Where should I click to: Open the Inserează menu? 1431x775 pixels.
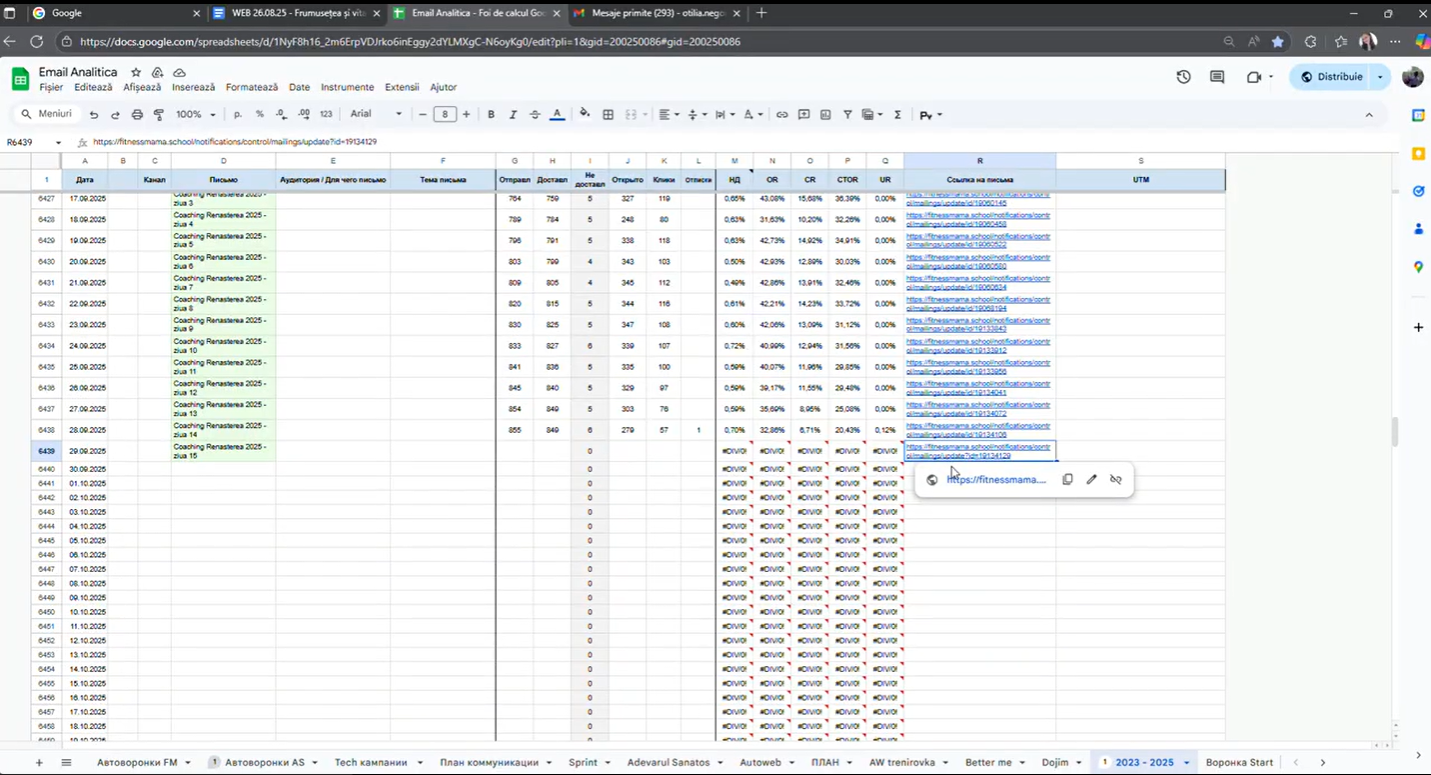coord(193,88)
